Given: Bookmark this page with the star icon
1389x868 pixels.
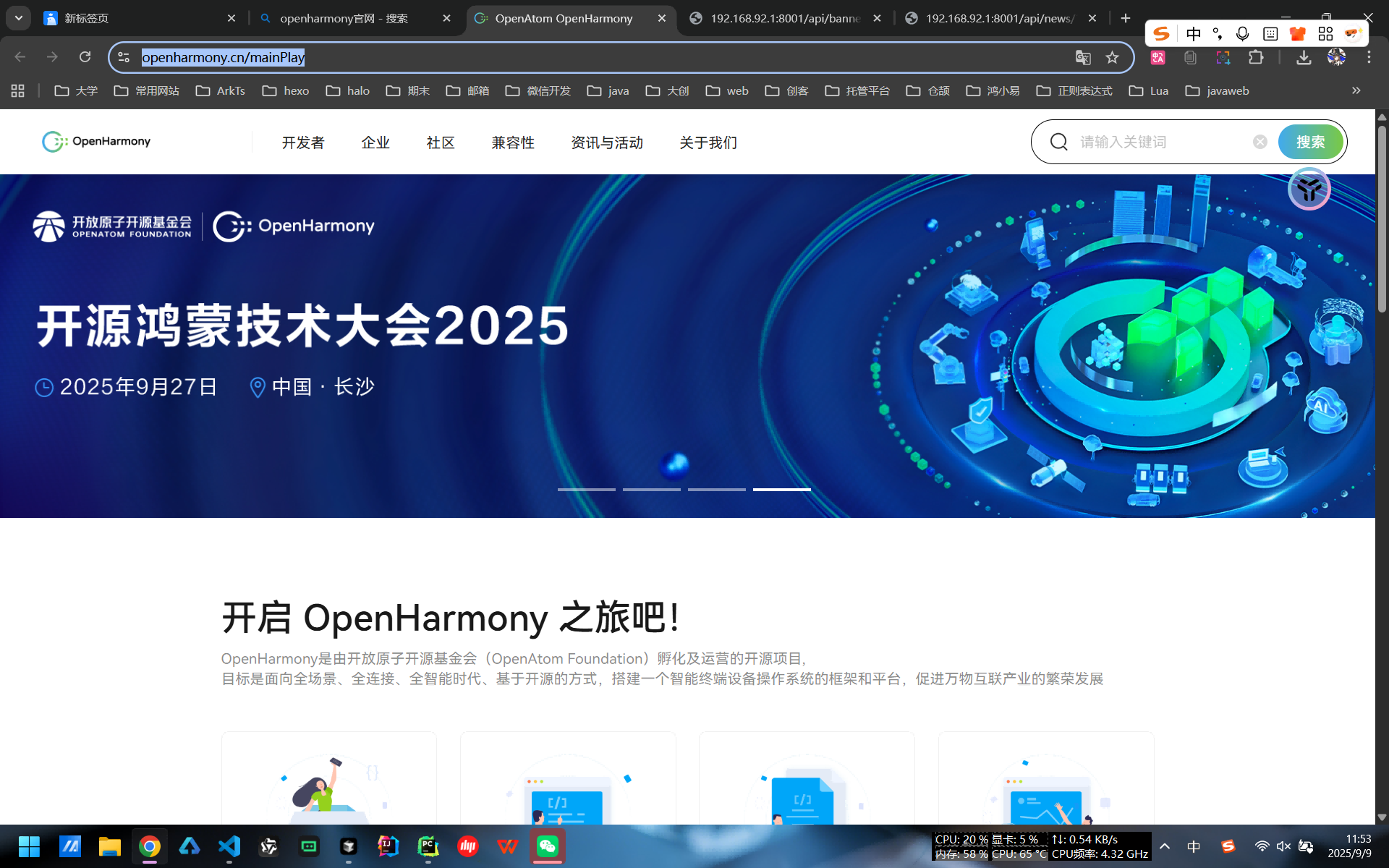Looking at the screenshot, I should (x=1112, y=58).
